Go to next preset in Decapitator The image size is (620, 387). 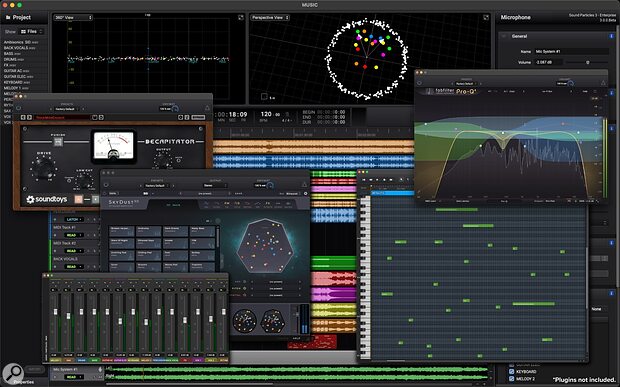tap(29, 117)
